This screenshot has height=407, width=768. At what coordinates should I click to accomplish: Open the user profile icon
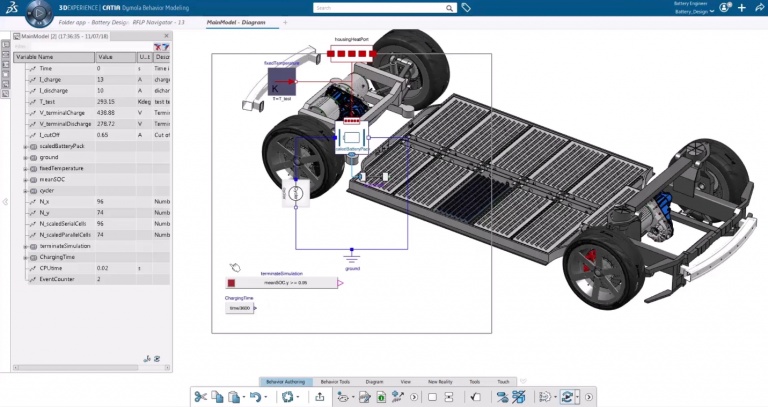(x=724, y=7)
